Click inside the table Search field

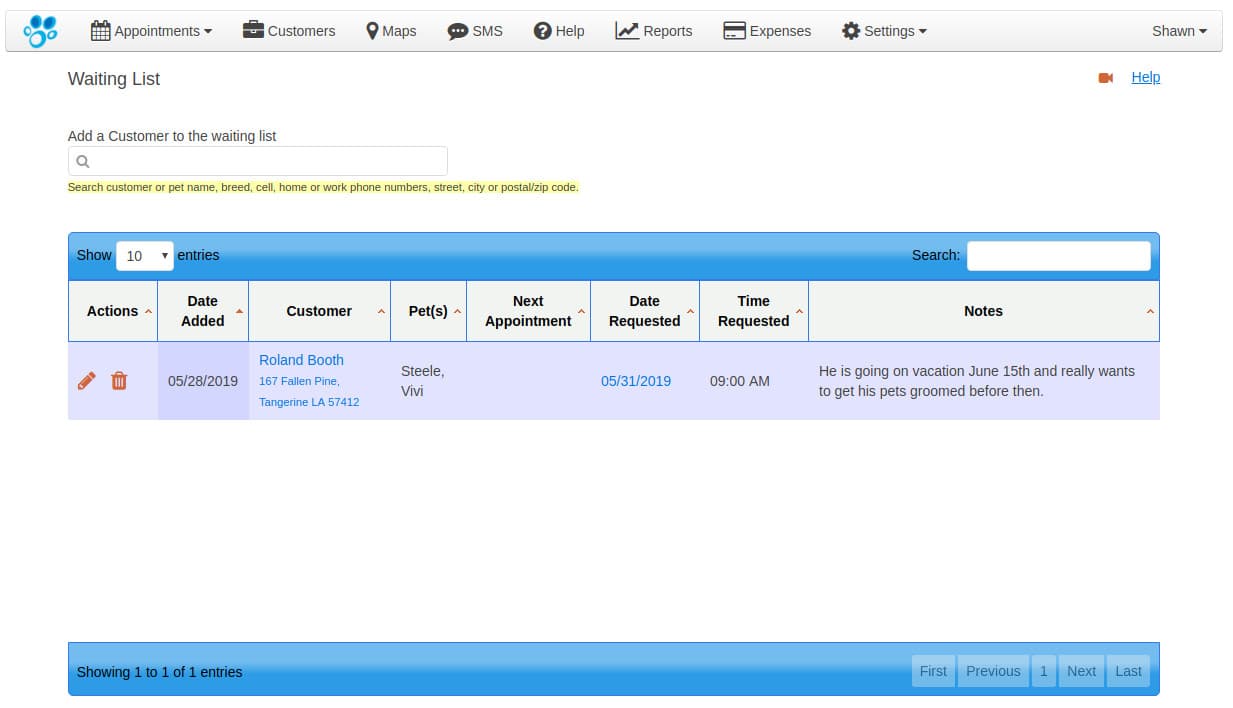coord(1058,256)
